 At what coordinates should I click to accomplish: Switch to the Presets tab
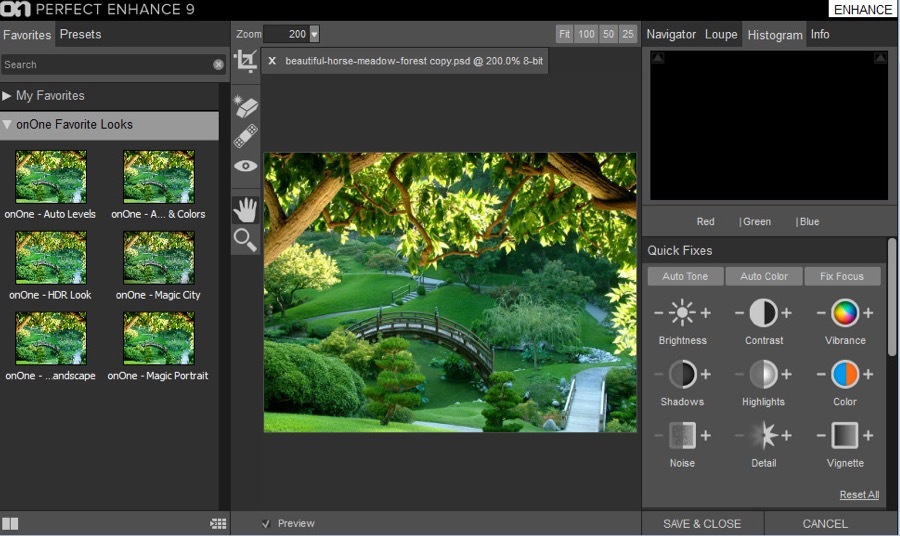click(x=80, y=34)
